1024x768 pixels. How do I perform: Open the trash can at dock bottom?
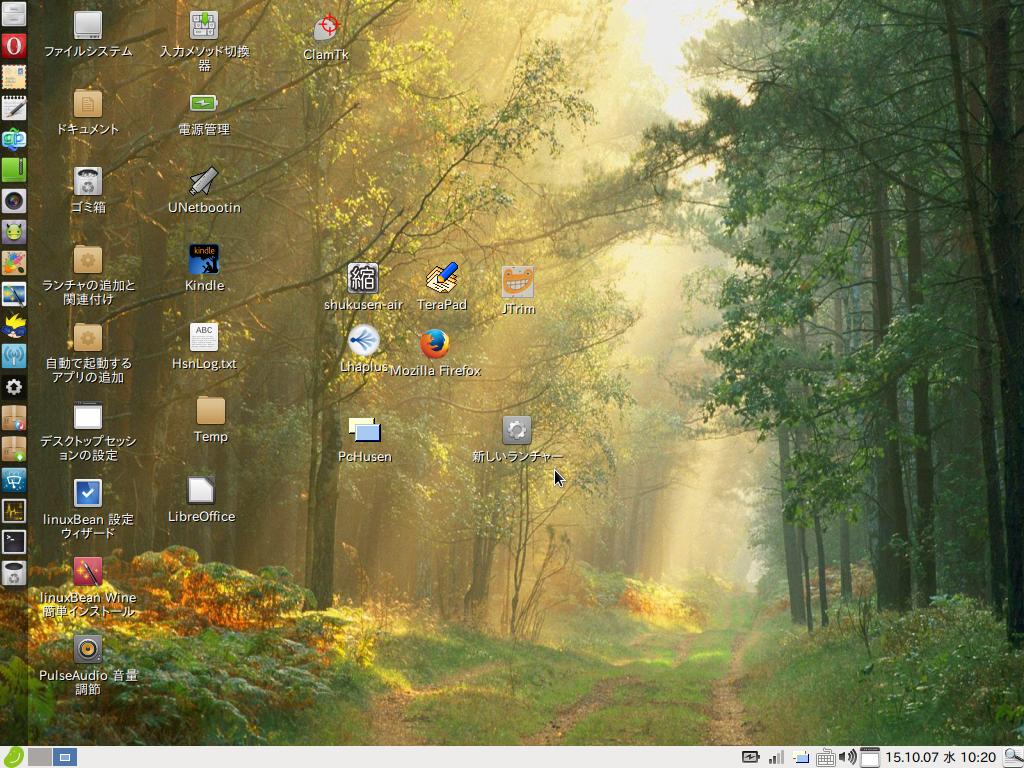tap(14, 573)
